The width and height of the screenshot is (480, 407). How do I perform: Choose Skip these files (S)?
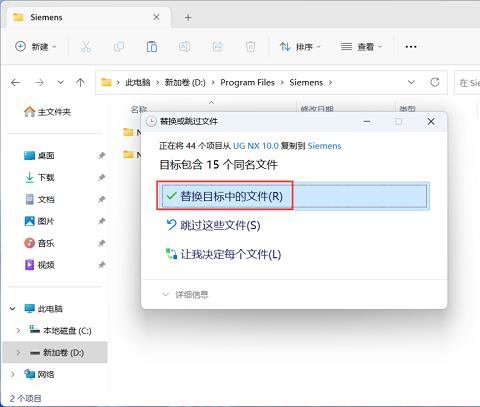point(213,225)
